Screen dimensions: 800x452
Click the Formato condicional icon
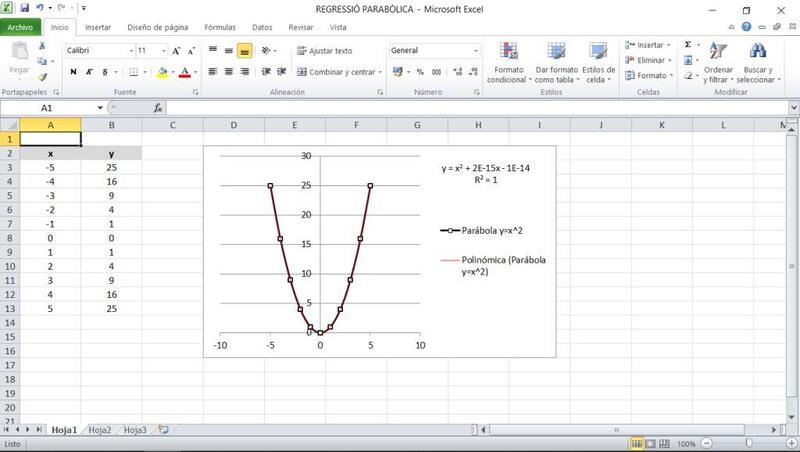(509, 62)
